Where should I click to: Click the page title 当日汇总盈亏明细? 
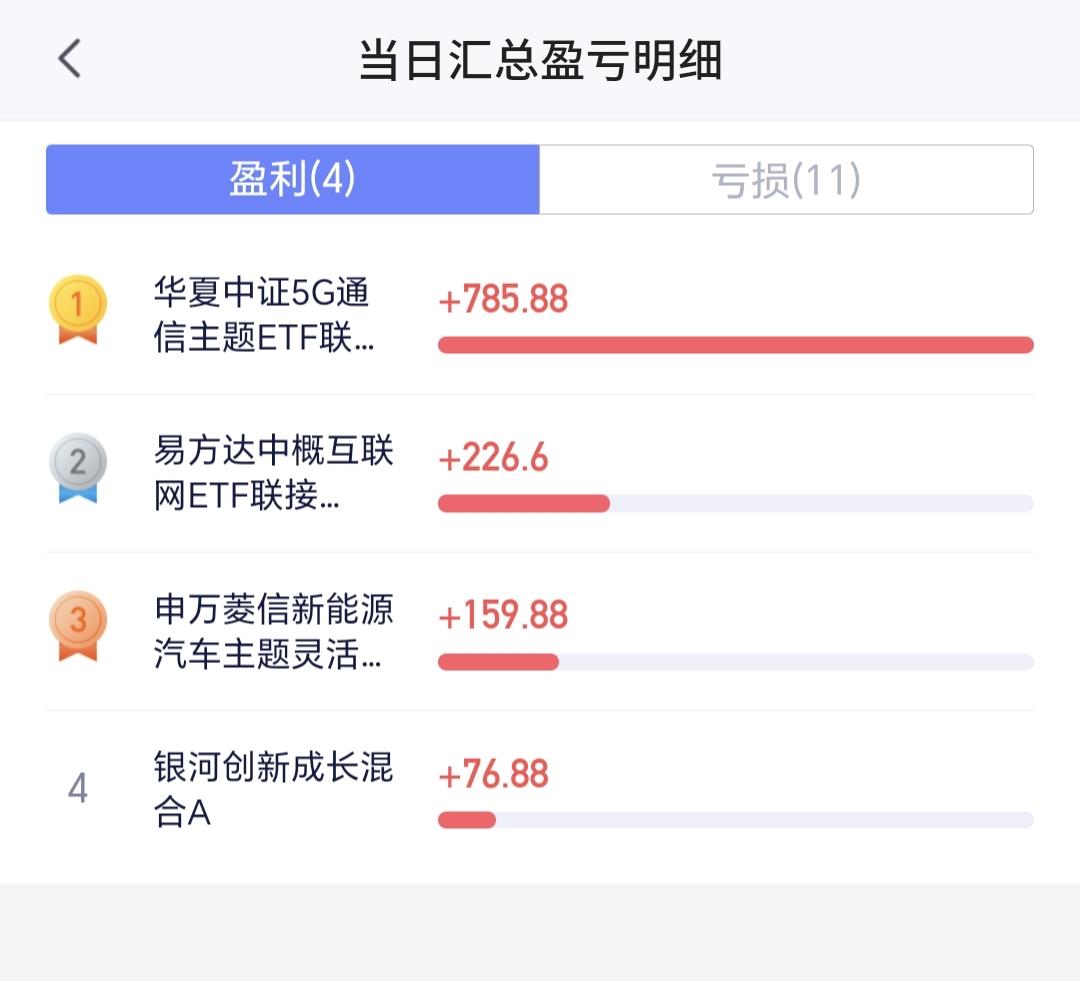[x=540, y=60]
